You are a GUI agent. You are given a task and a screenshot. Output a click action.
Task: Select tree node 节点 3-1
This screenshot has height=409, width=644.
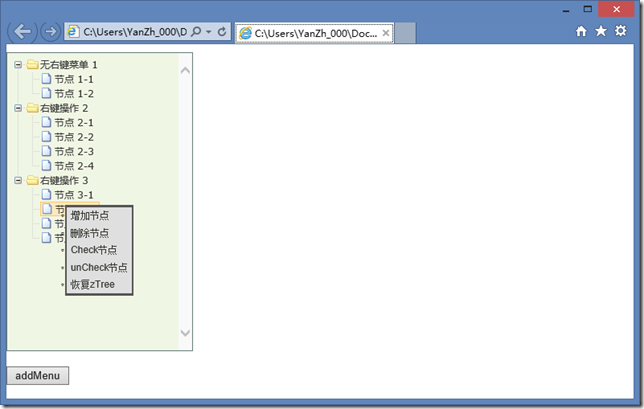click(74, 195)
